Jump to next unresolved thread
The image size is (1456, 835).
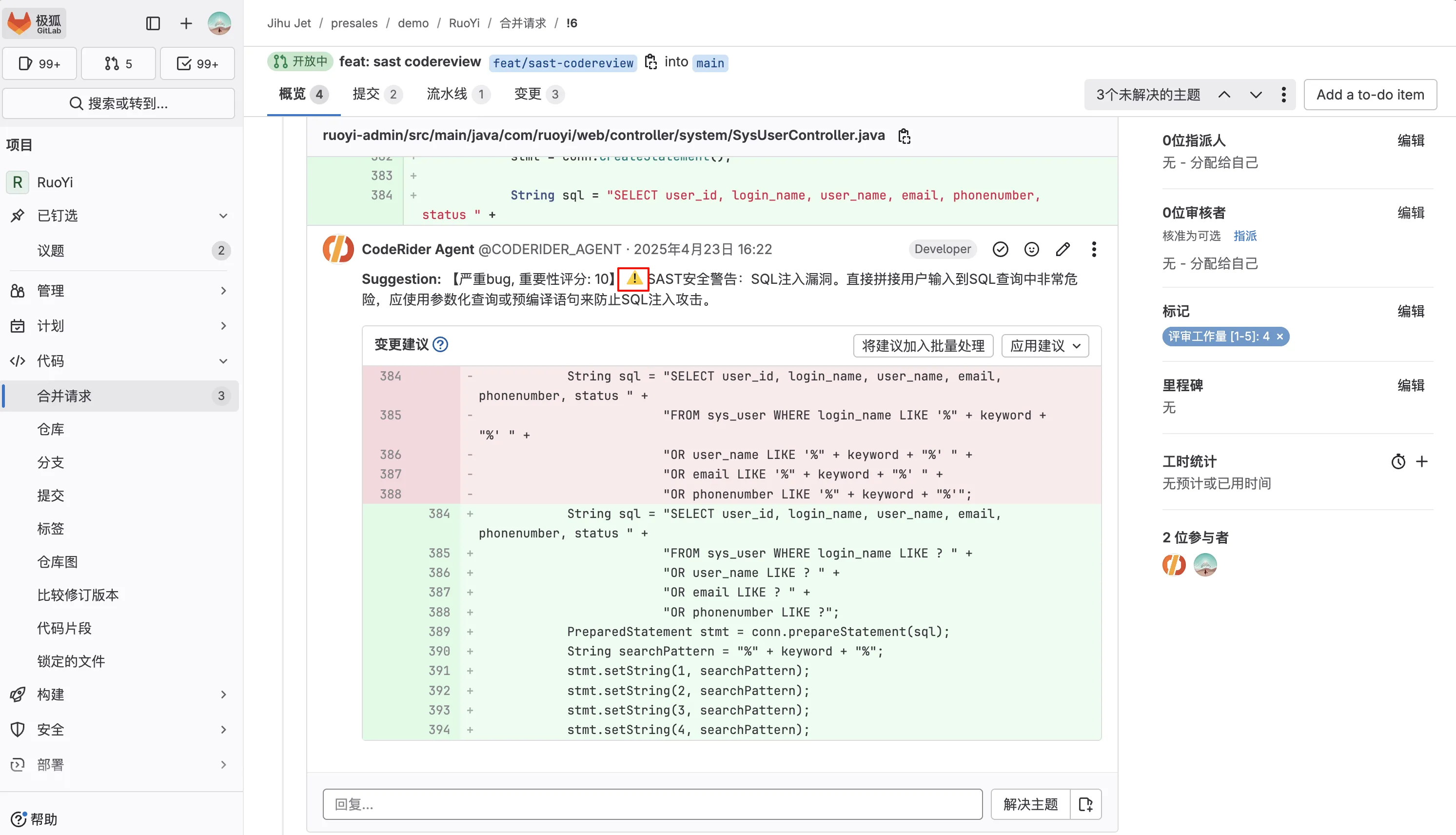pos(1256,95)
